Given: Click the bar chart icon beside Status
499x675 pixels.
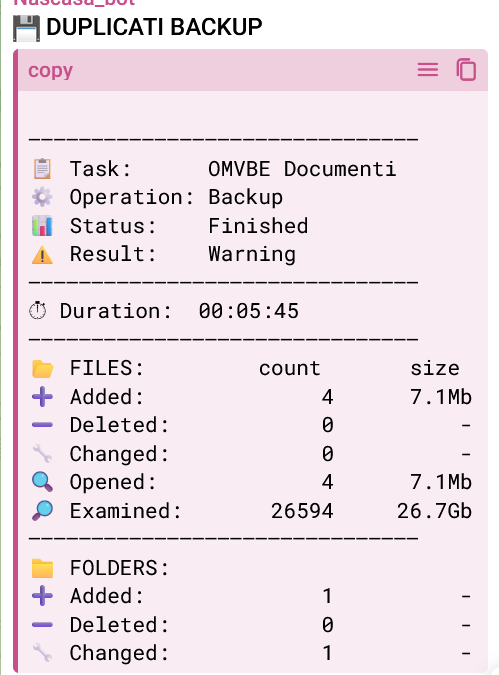Looking at the screenshot, I should coord(42,226).
